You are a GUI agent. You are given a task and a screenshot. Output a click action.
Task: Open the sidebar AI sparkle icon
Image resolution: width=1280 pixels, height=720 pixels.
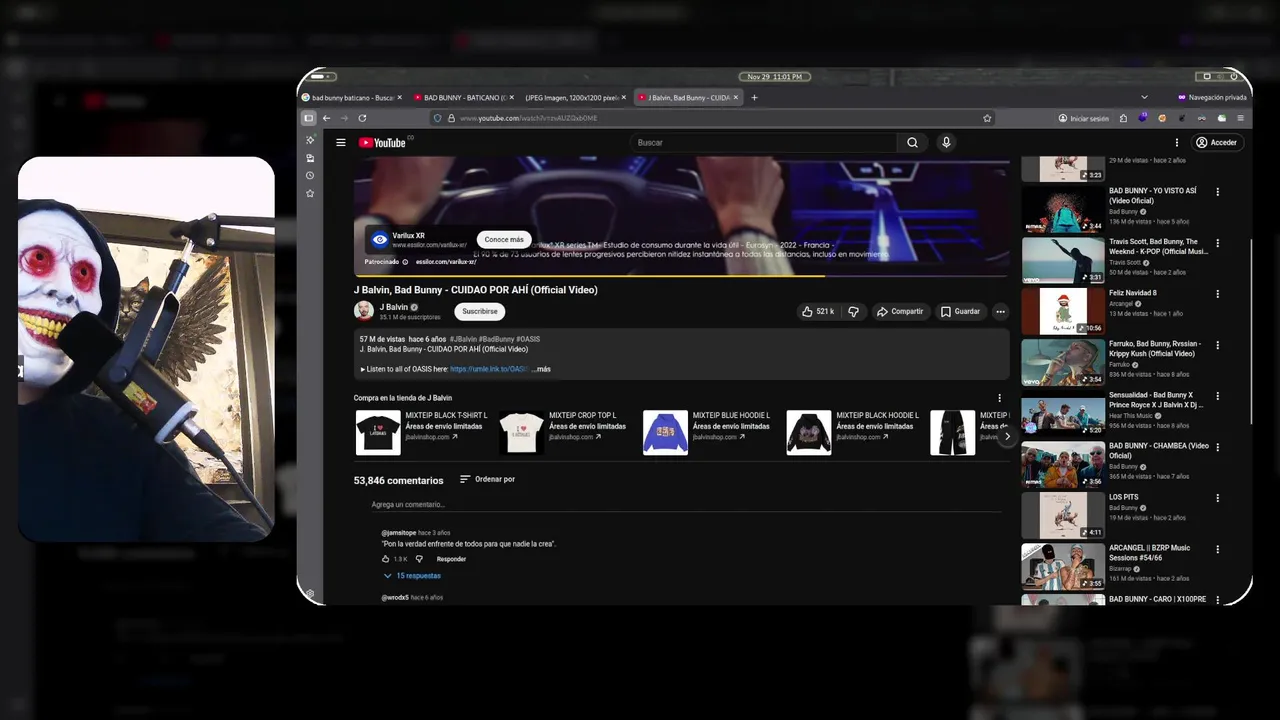310,140
